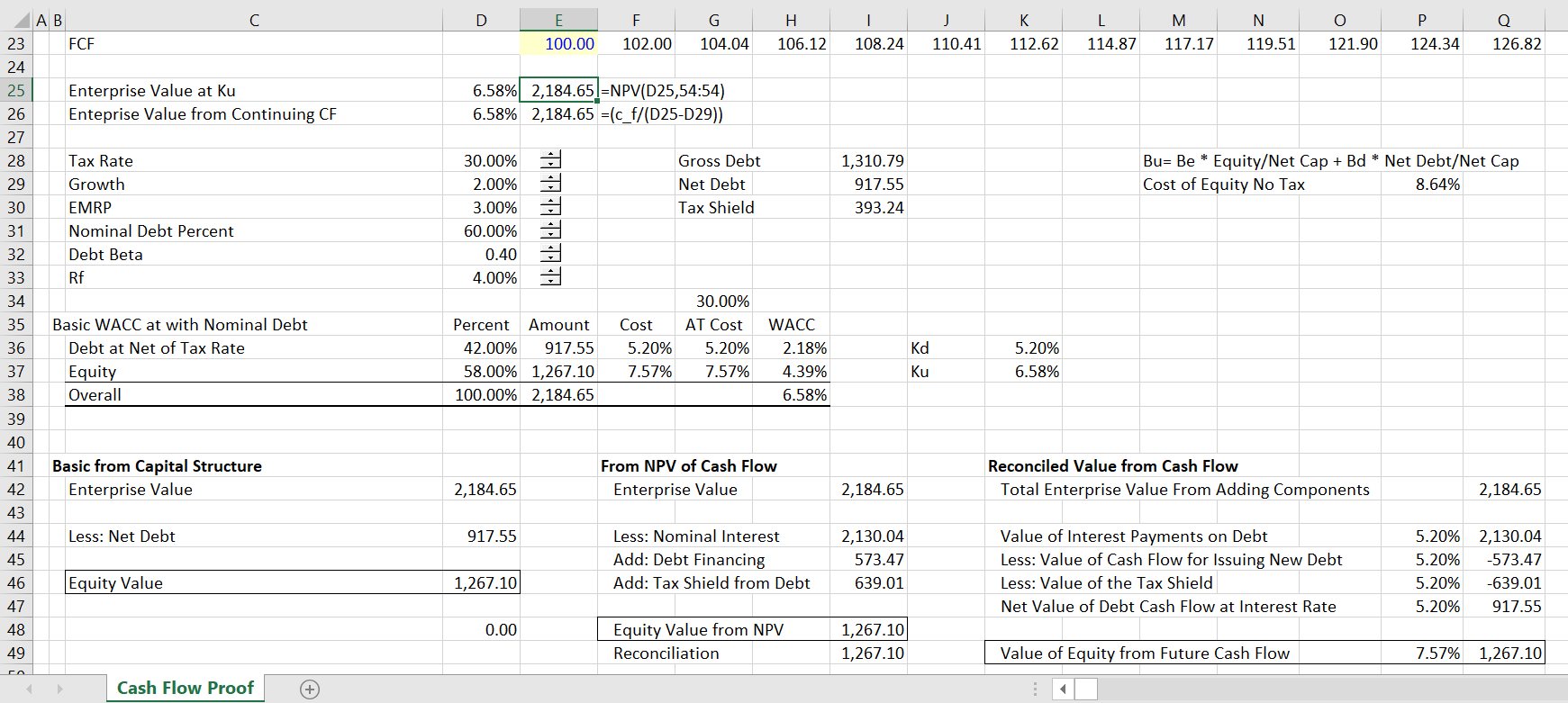The image size is (1568, 703).
Task: Click the horizontal scrollbar left arrow
Action: [1063, 689]
